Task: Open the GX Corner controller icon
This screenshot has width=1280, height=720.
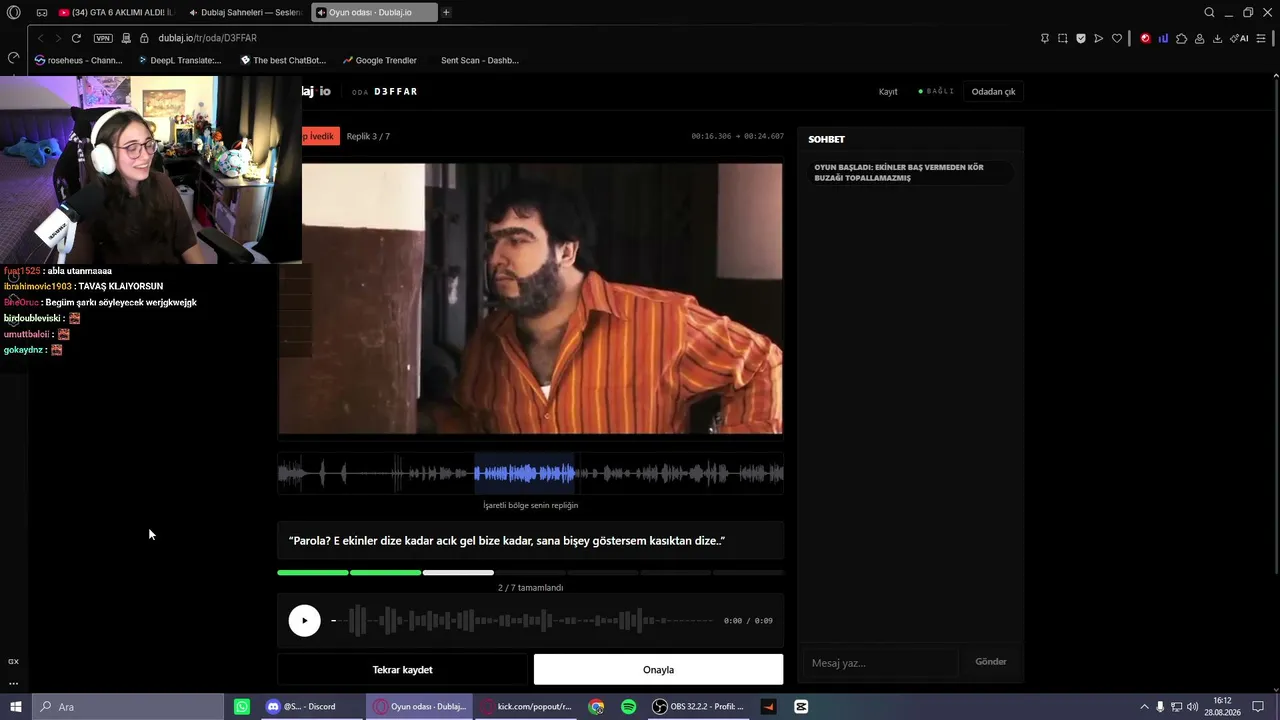Action: [42, 12]
